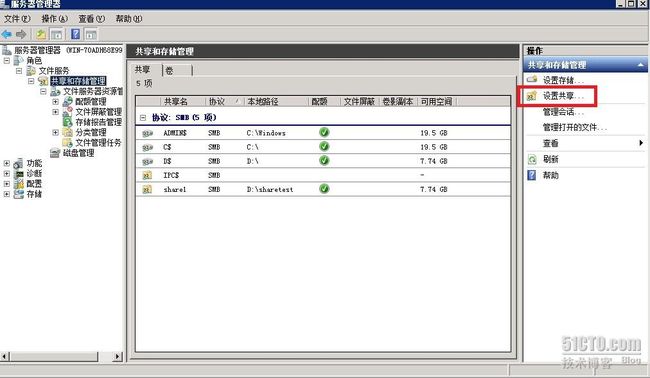Collapse the 角色 tree node

[x=7, y=61]
